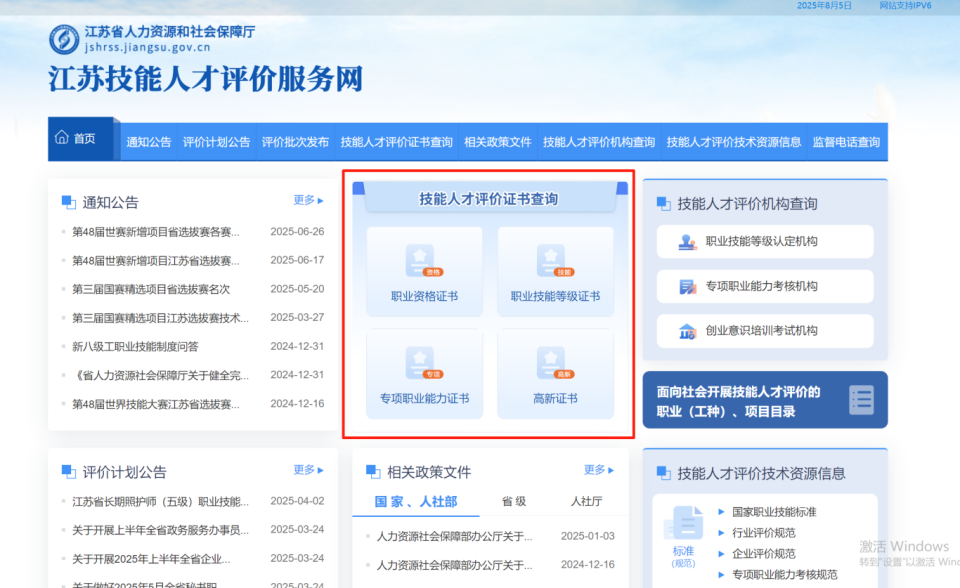Click the 专项职业能力考核机构 document icon
This screenshot has height=588, width=960.
688,287
